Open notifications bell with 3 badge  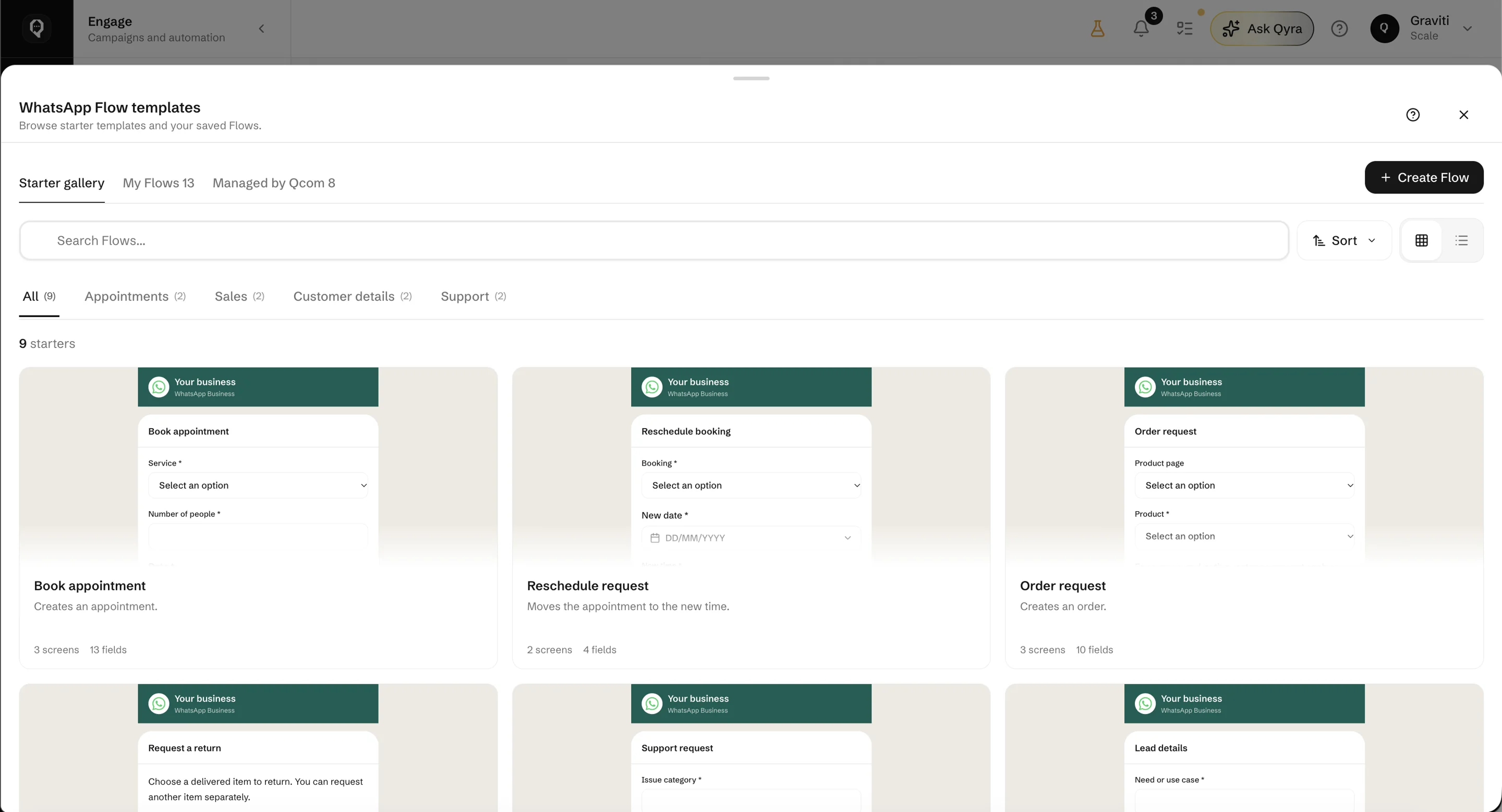[x=1142, y=29]
